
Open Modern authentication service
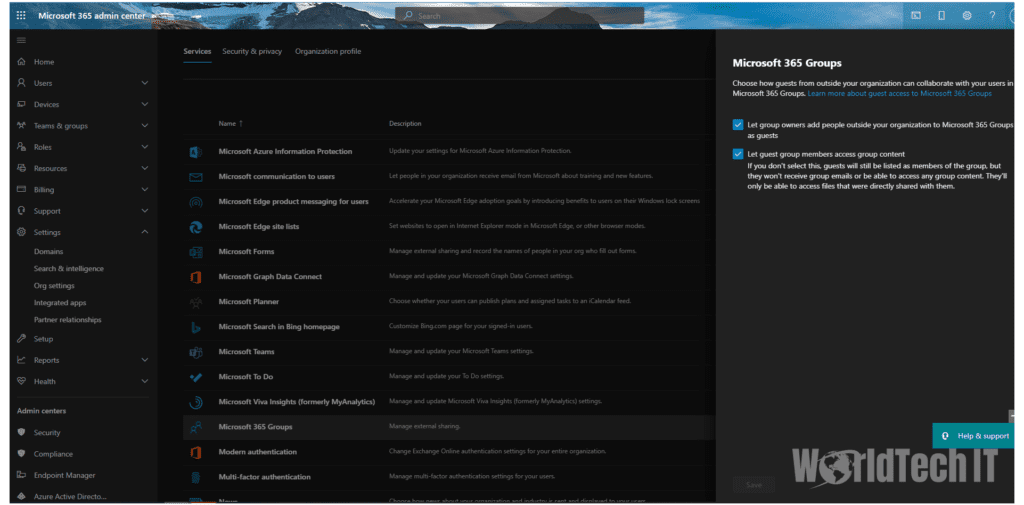[257, 452]
